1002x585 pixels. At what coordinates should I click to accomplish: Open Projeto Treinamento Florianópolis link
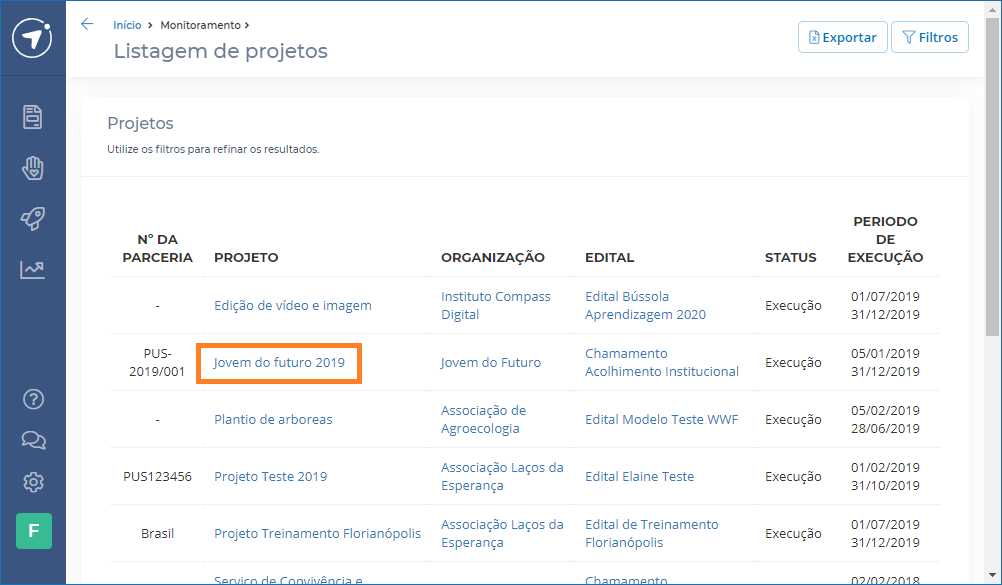coord(318,533)
